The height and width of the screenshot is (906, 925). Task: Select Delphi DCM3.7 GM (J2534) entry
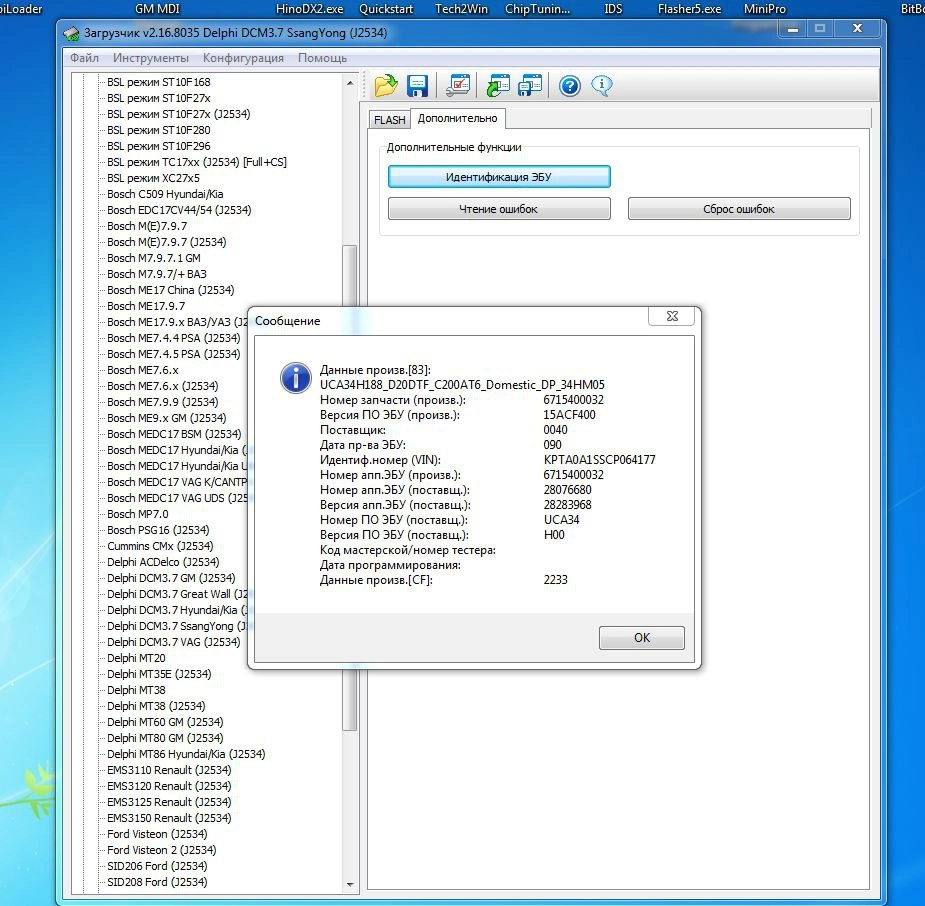tap(171, 577)
